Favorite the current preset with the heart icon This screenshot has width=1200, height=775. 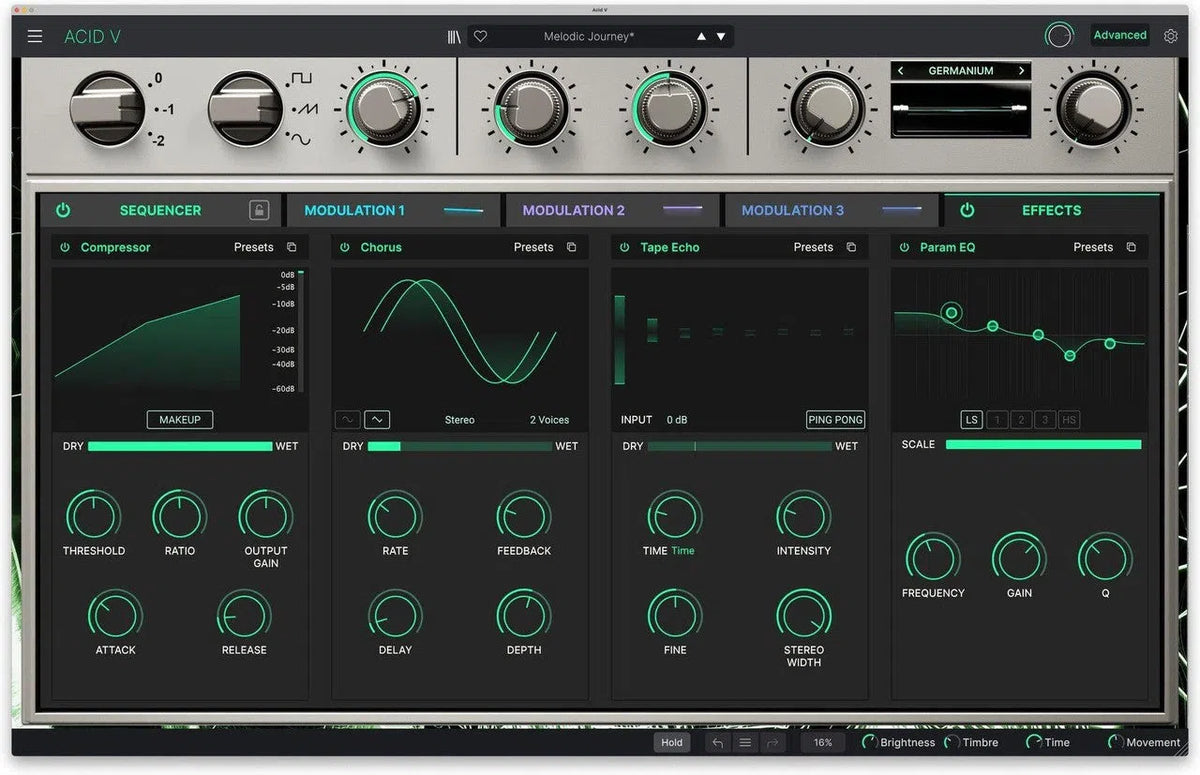point(480,35)
